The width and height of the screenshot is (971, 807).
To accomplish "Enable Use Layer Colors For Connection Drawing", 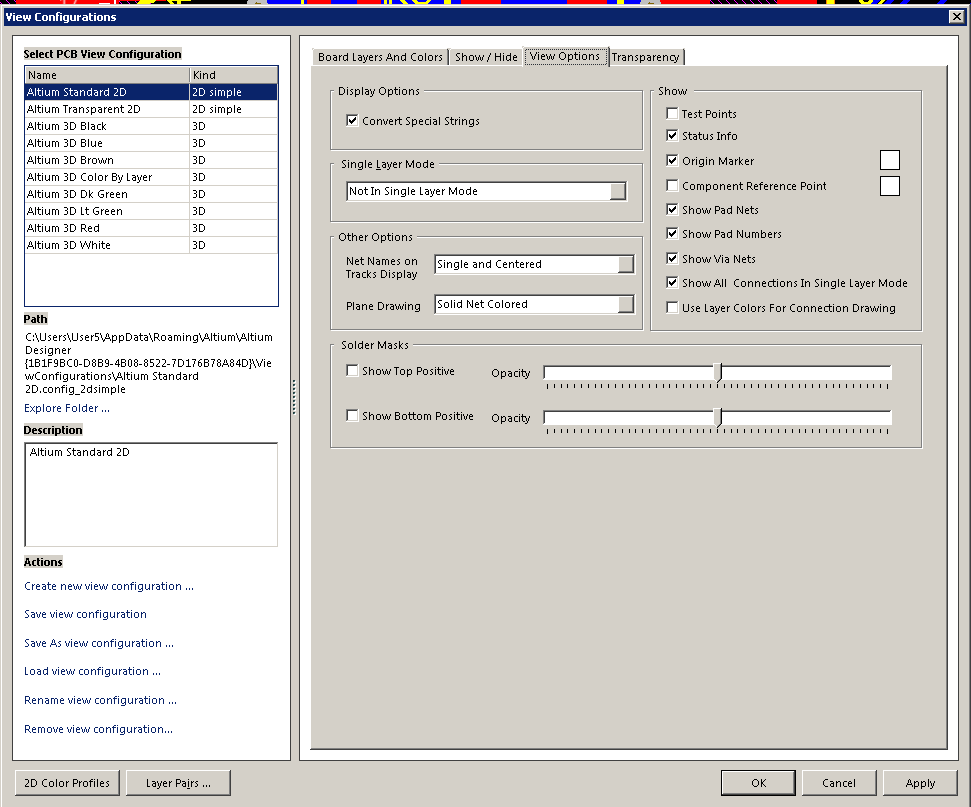I will 672,307.
